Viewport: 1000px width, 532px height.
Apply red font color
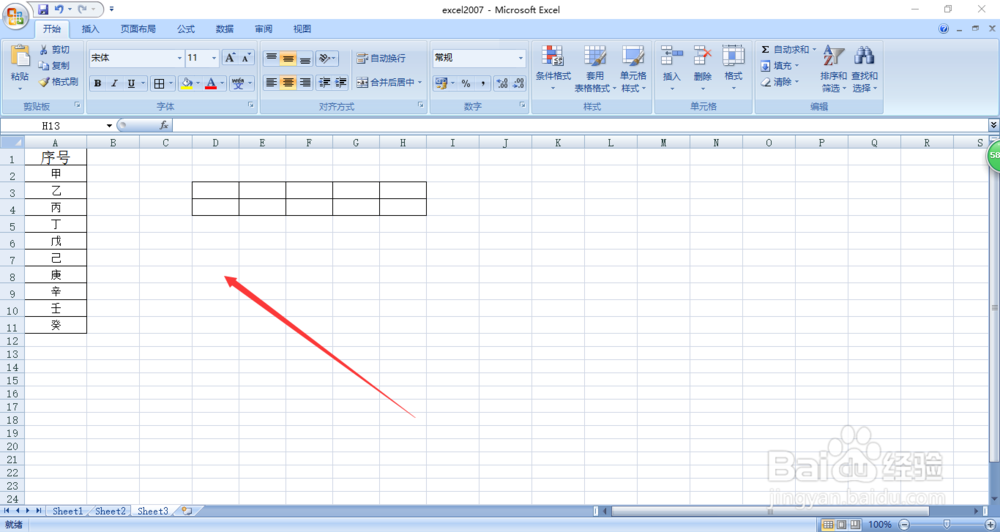(x=211, y=83)
